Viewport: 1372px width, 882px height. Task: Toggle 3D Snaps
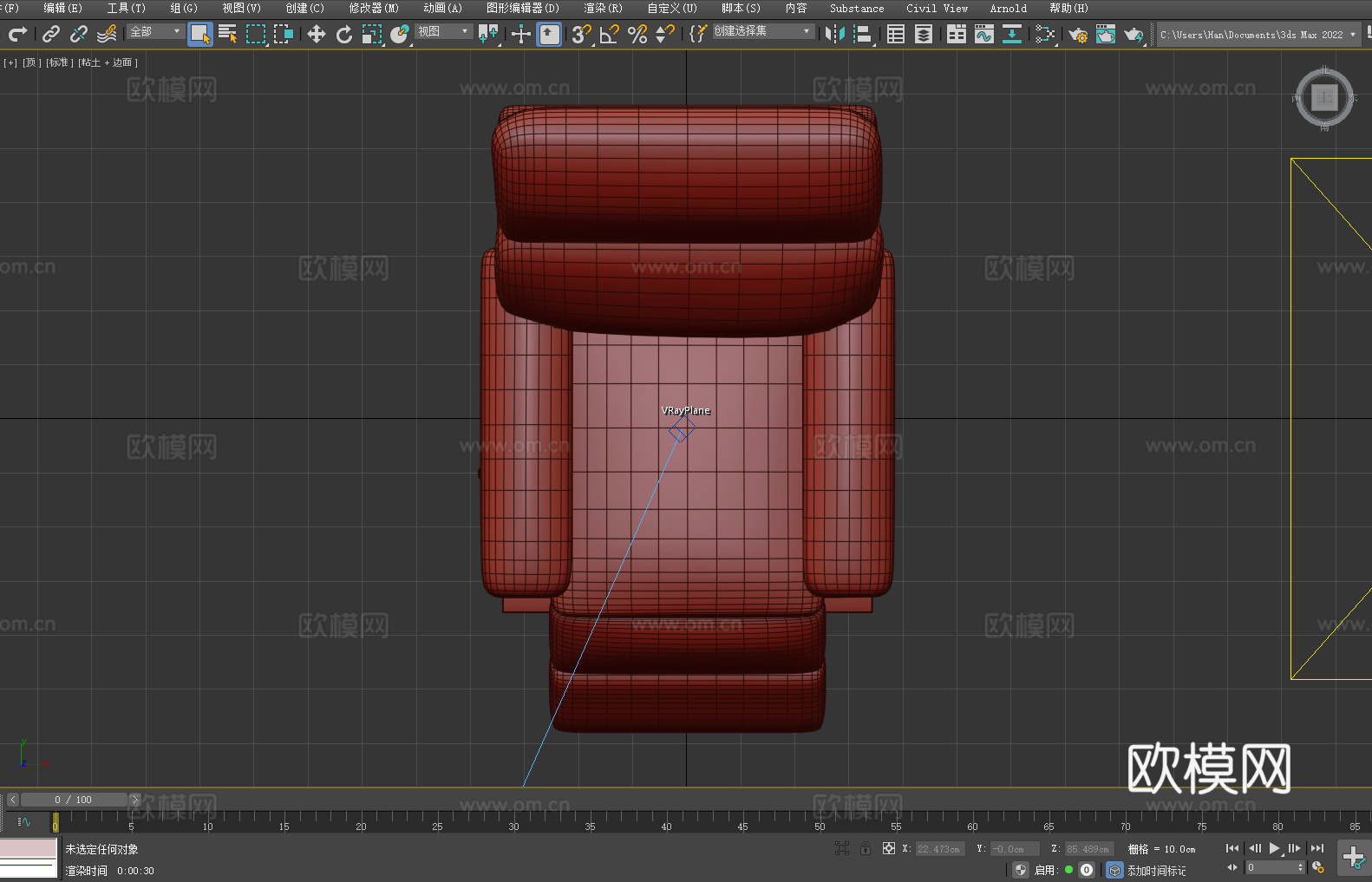582,34
